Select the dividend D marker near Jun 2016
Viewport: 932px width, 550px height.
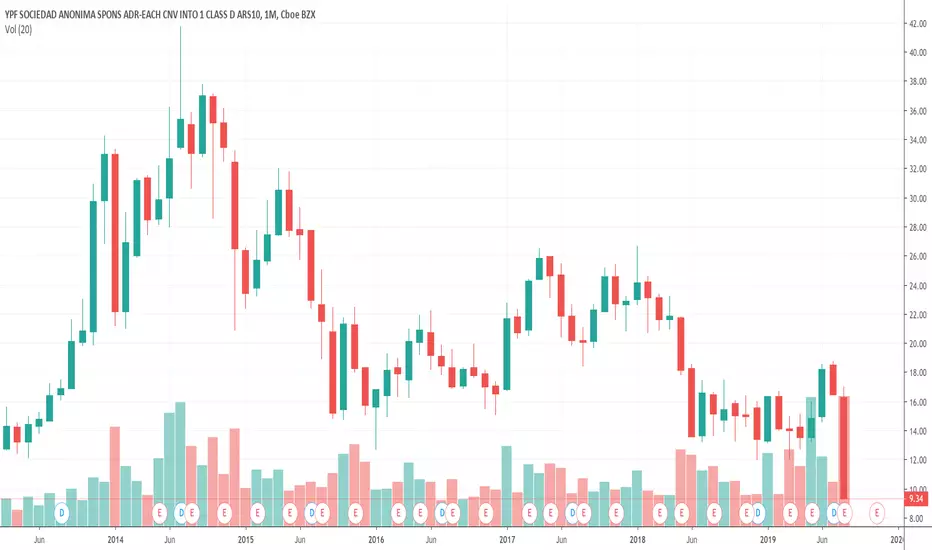point(442,513)
